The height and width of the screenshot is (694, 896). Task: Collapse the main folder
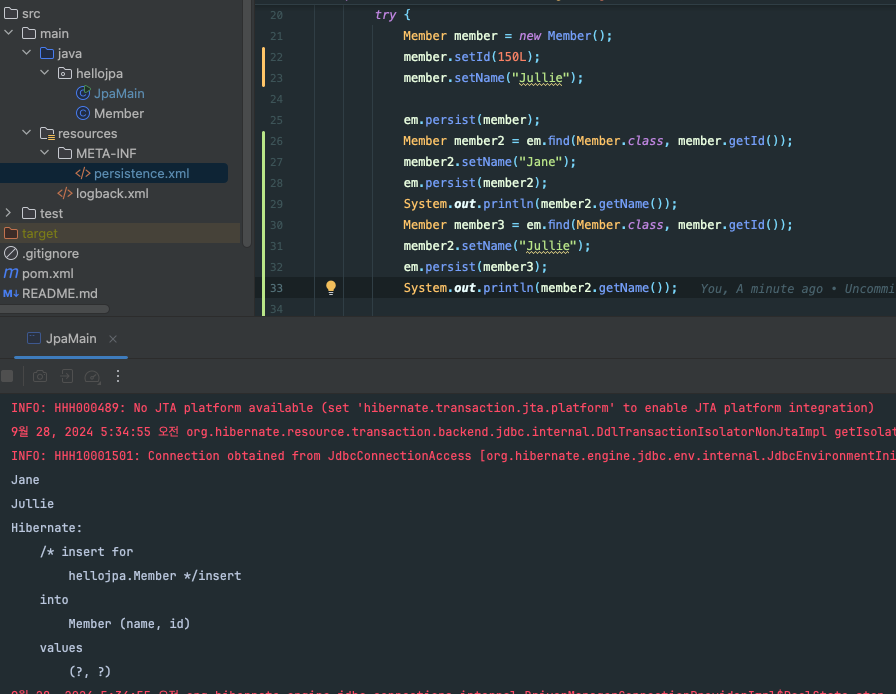coord(9,33)
